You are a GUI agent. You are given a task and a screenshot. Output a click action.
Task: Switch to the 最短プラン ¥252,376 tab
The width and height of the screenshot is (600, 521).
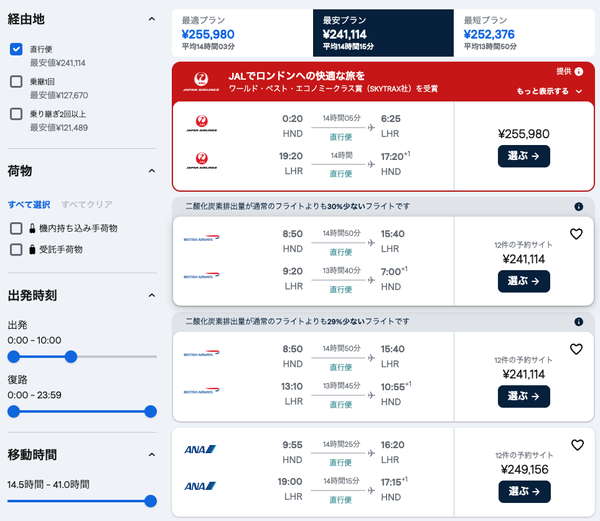(x=524, y=33)
